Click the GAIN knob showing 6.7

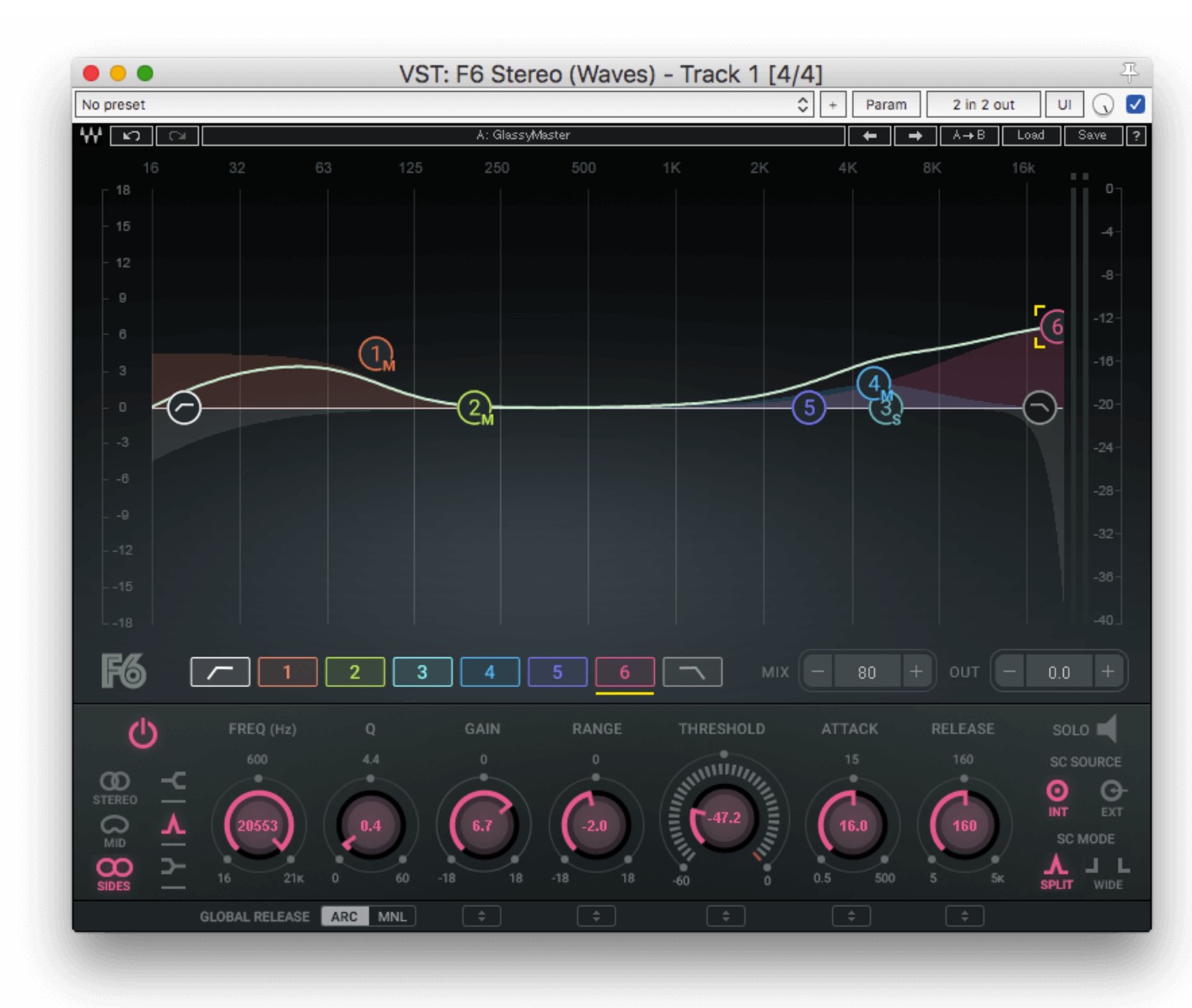482,825
